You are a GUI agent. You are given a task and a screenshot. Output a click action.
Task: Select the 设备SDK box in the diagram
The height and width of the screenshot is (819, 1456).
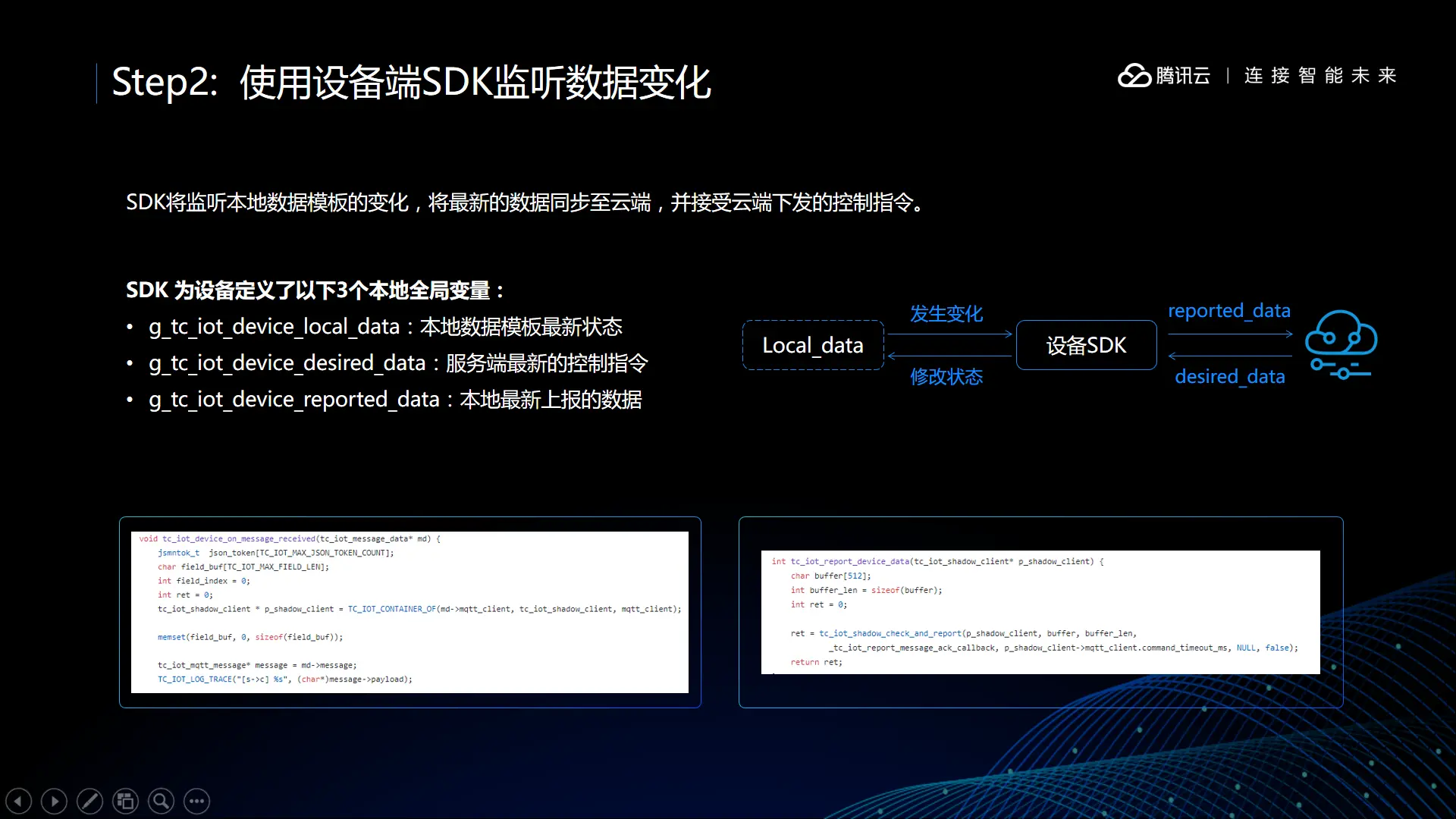click(1086, 345)
